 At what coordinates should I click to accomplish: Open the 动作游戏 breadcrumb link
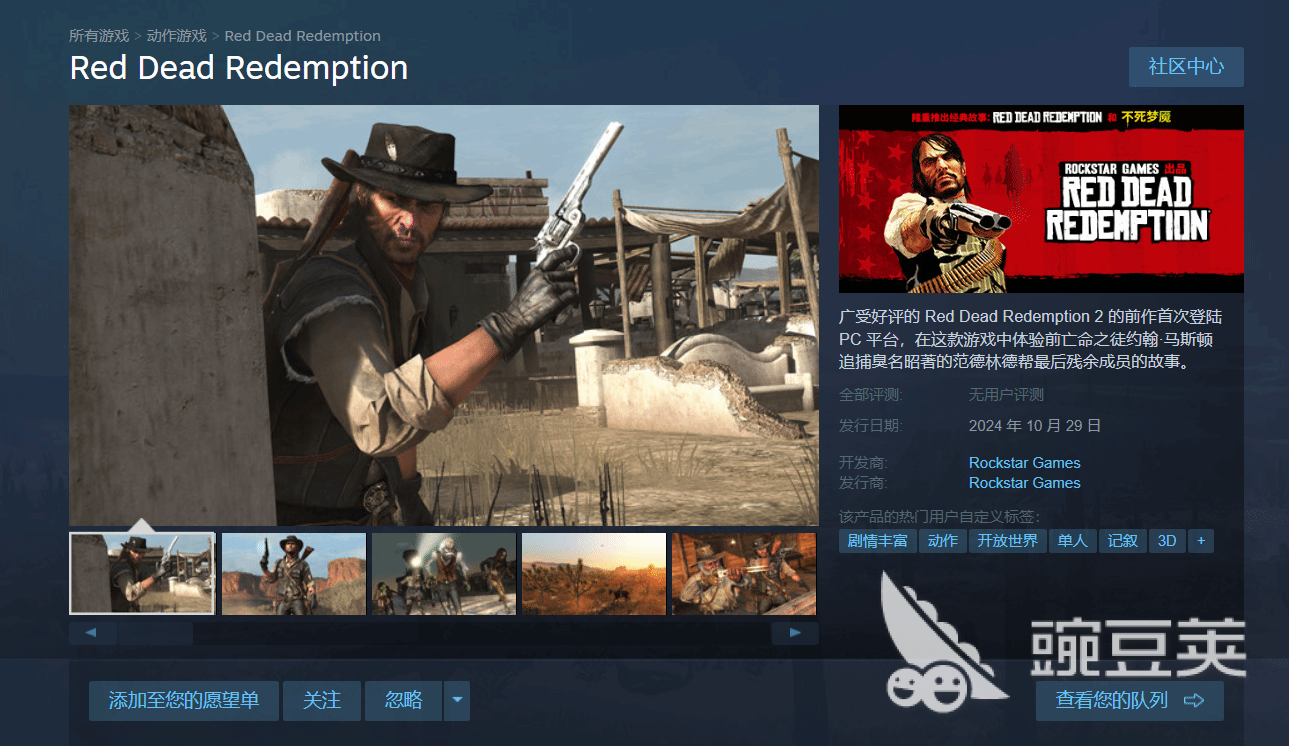176,36
